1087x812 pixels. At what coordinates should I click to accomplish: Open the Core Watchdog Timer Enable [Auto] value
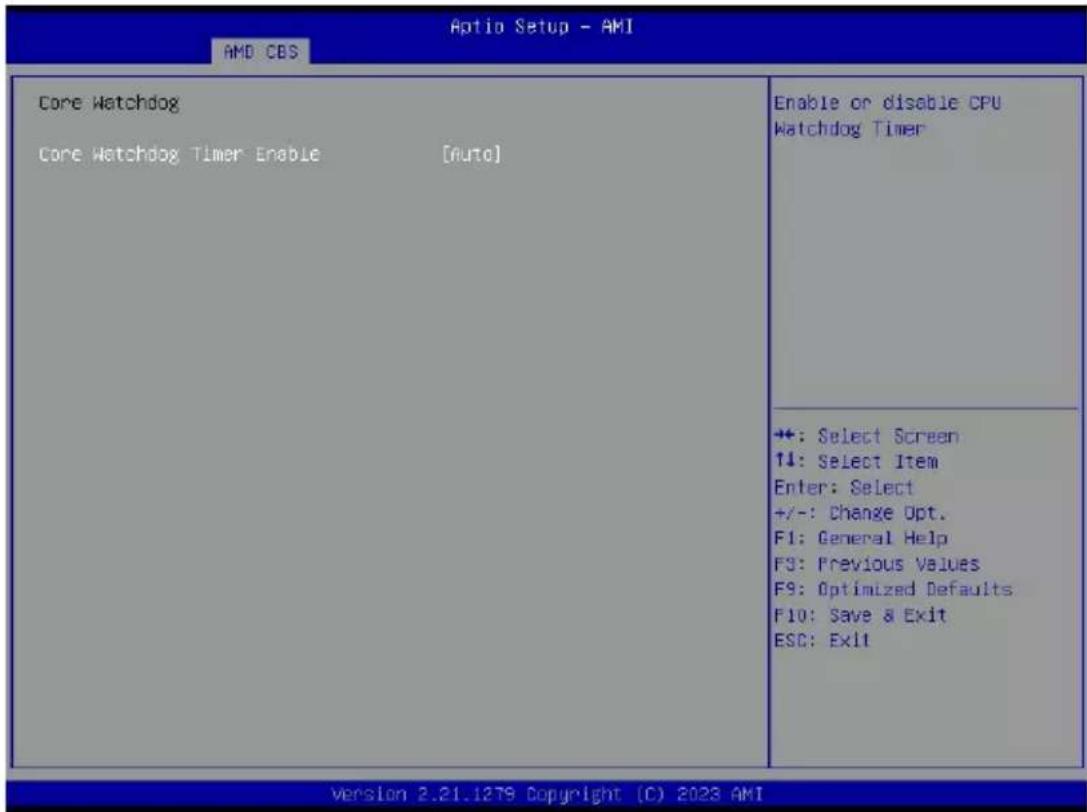pos(471,154)
